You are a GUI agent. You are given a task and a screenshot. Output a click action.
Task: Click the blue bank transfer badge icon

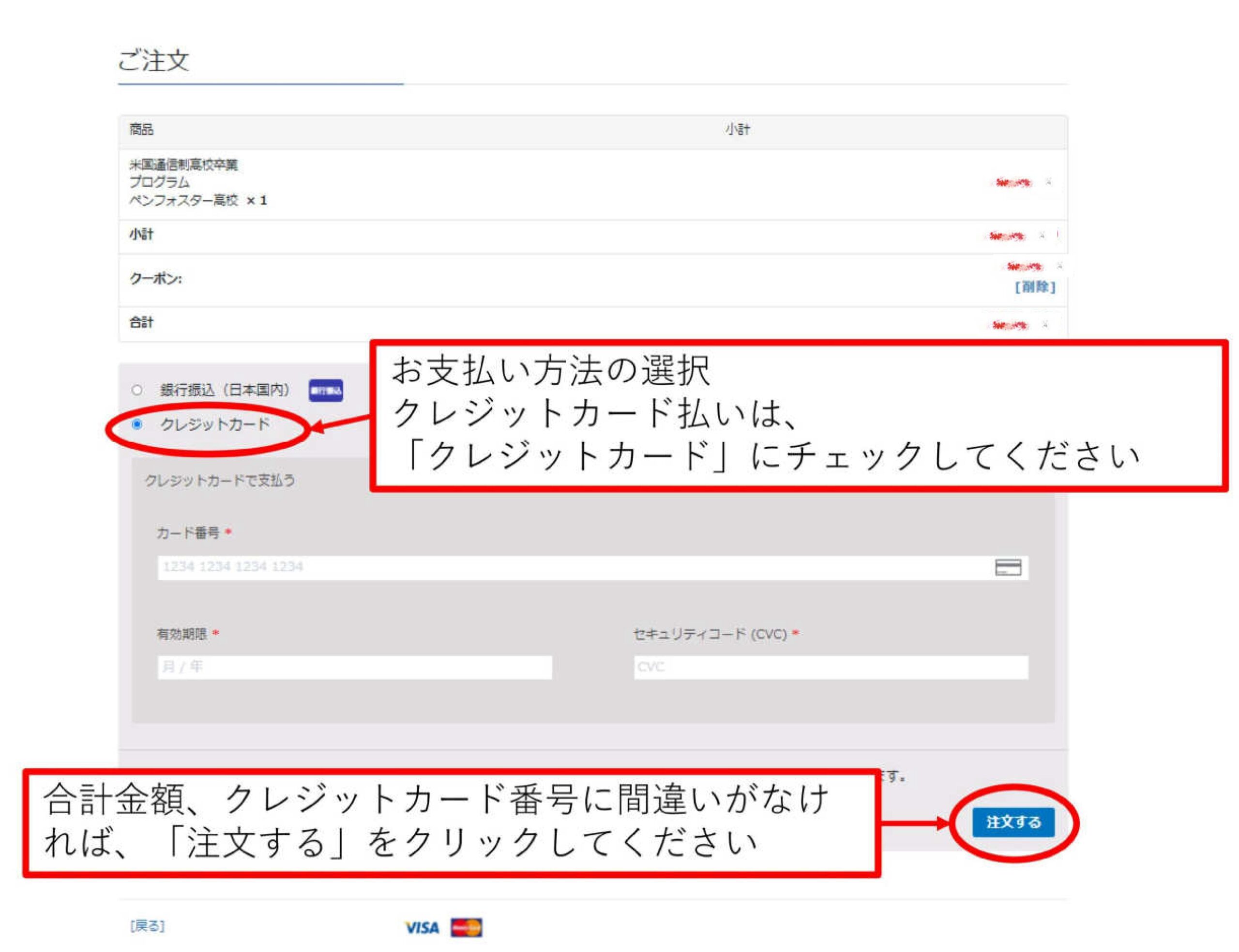tap(325, 391)
